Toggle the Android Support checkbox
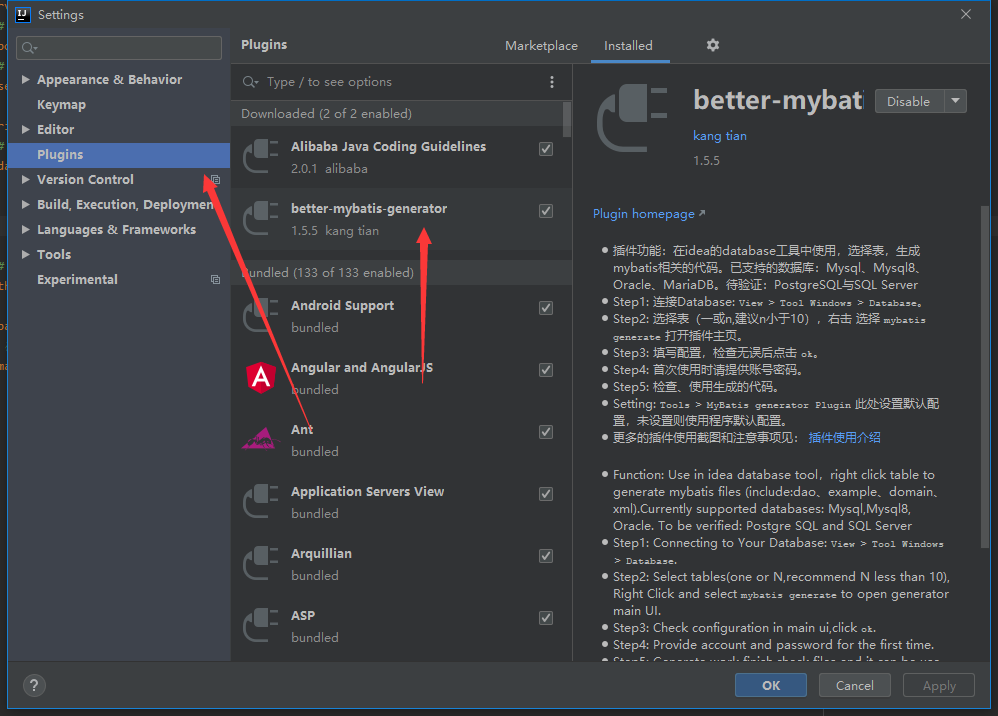Image resolution: width=998 pixels, height=716 pixels. pyautogui.click(x=546, y=308)
